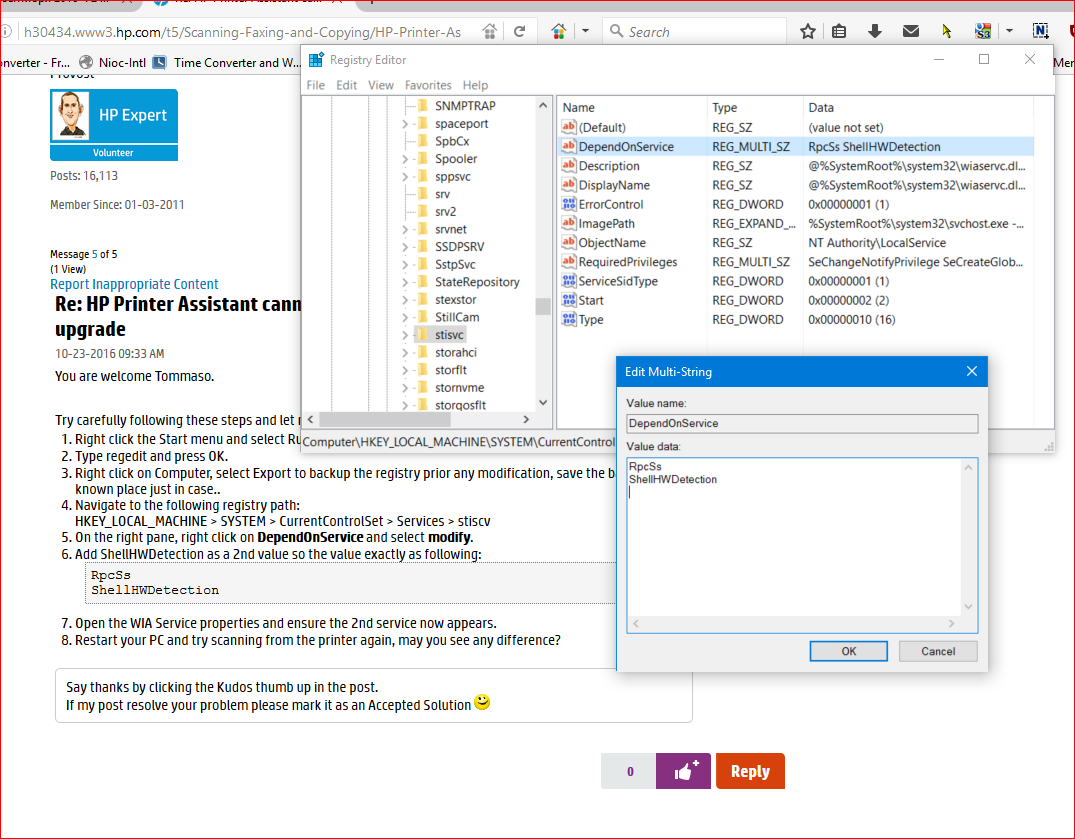Select the Type DWORD value
Viewport: 1075px width, 839px height.
tap(590, 319)
